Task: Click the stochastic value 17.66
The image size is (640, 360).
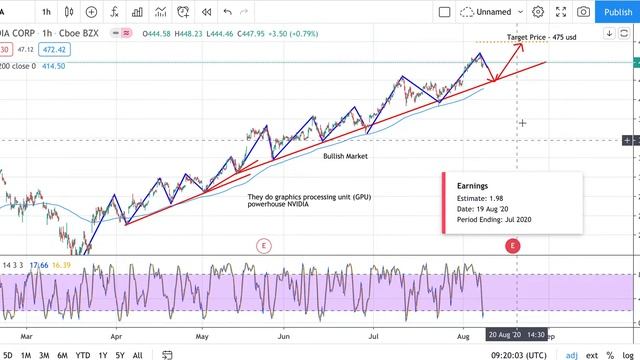Action: 39,265
